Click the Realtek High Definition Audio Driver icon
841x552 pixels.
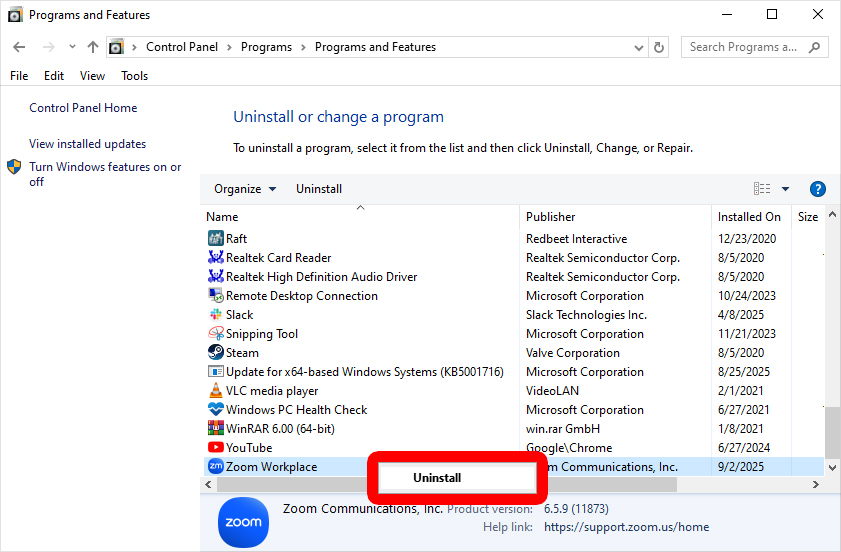[x=216, y=276]
